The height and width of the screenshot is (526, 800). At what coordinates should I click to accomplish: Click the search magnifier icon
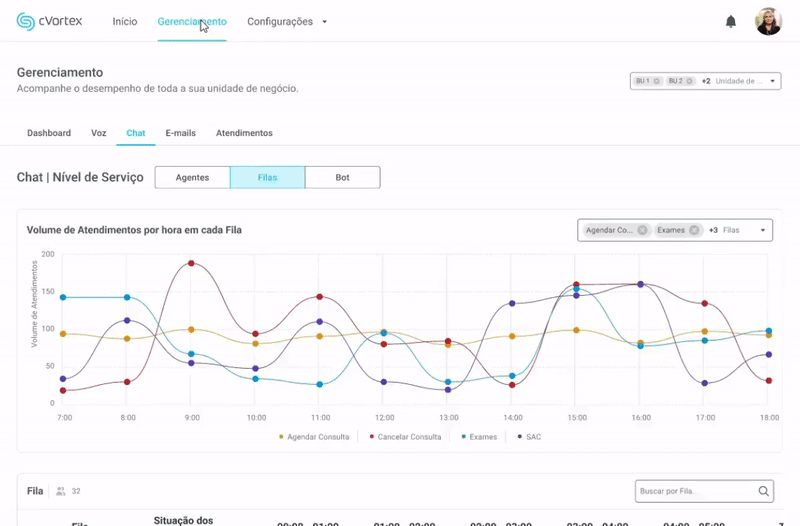(x=764, y=491)
